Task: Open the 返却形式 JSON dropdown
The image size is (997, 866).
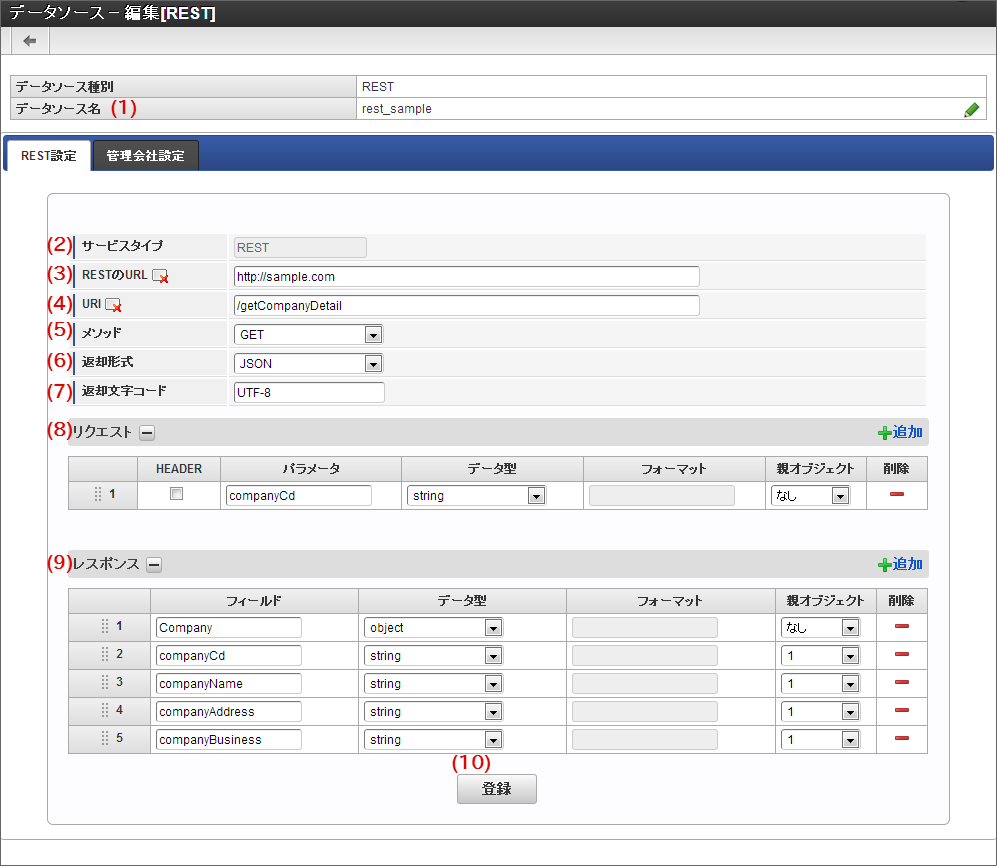Action: coord(307,364)
